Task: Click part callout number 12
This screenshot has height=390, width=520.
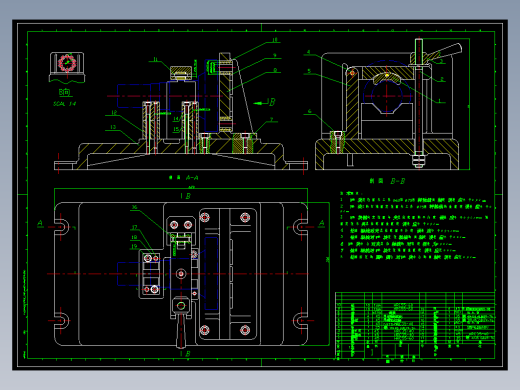Action: tap(114, 113)
